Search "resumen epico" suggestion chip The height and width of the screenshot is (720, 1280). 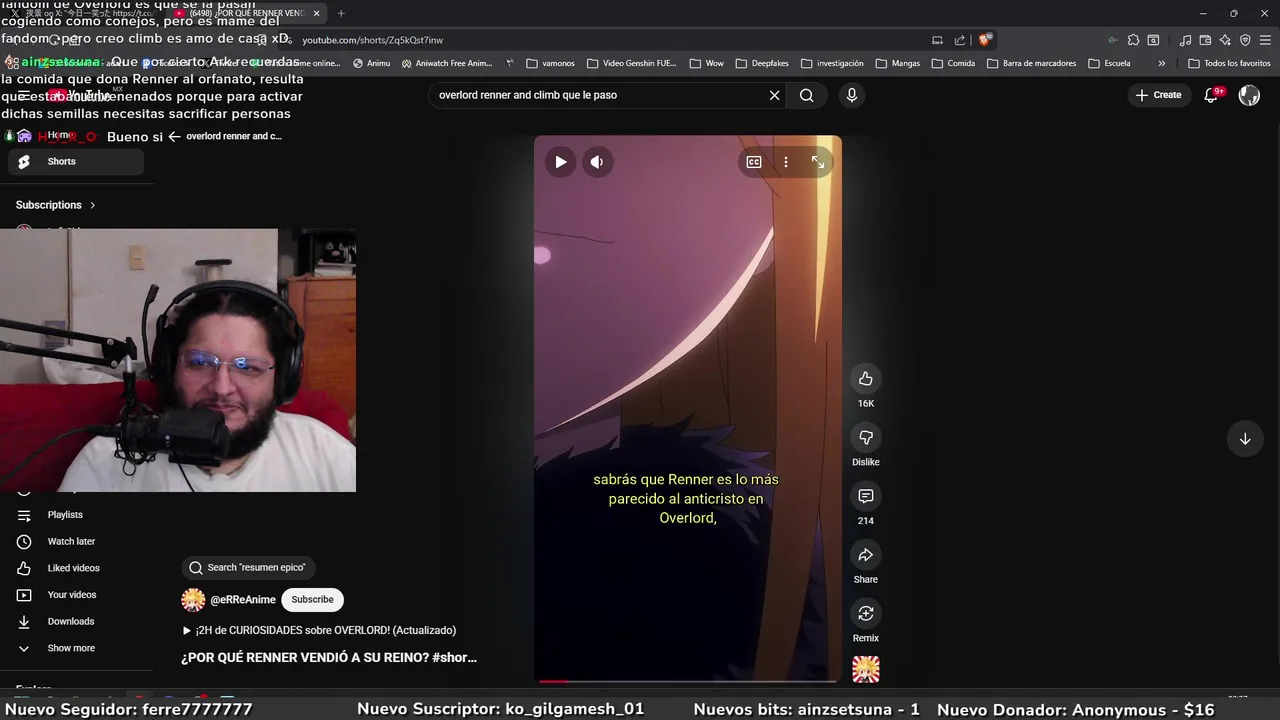point(248,567)
